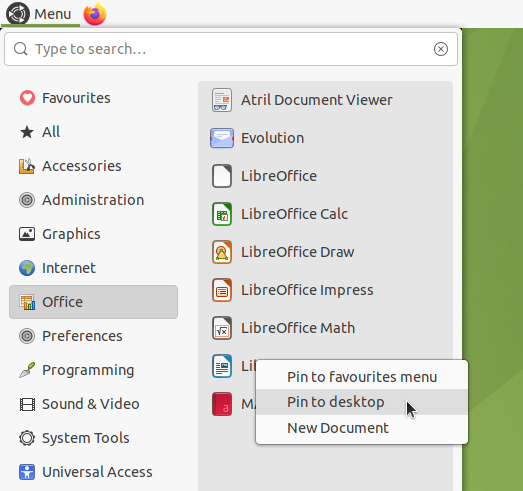Click the Preferences gear icon
The width and height of the screenshot is (523, 491).
(x=27, y=336)
